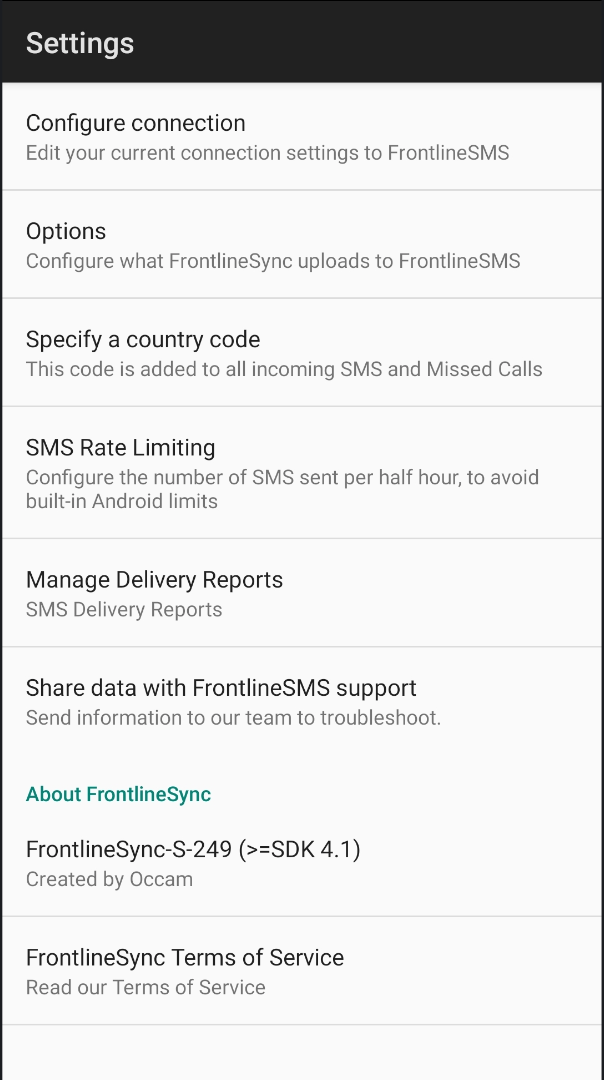604x1080 pixels.
Task: Tap the 'Edit your current connection settings' description
Action: [267, 153]
